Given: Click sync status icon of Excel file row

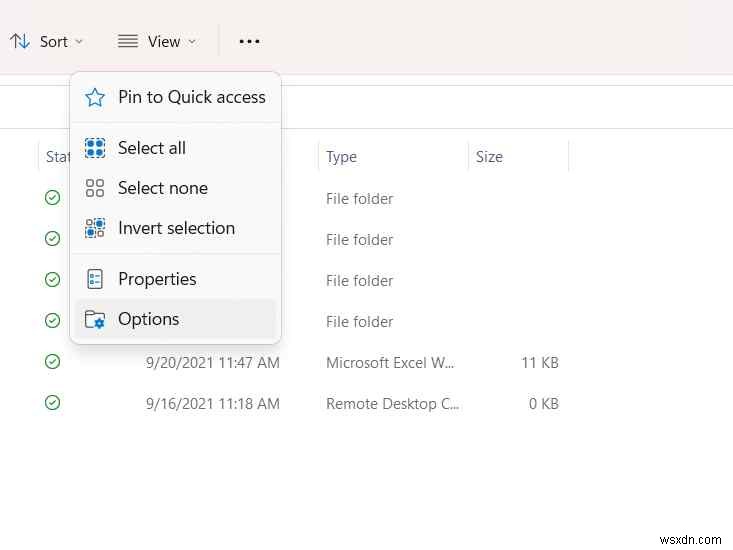Looking at the screenshot, I should 52,361.
